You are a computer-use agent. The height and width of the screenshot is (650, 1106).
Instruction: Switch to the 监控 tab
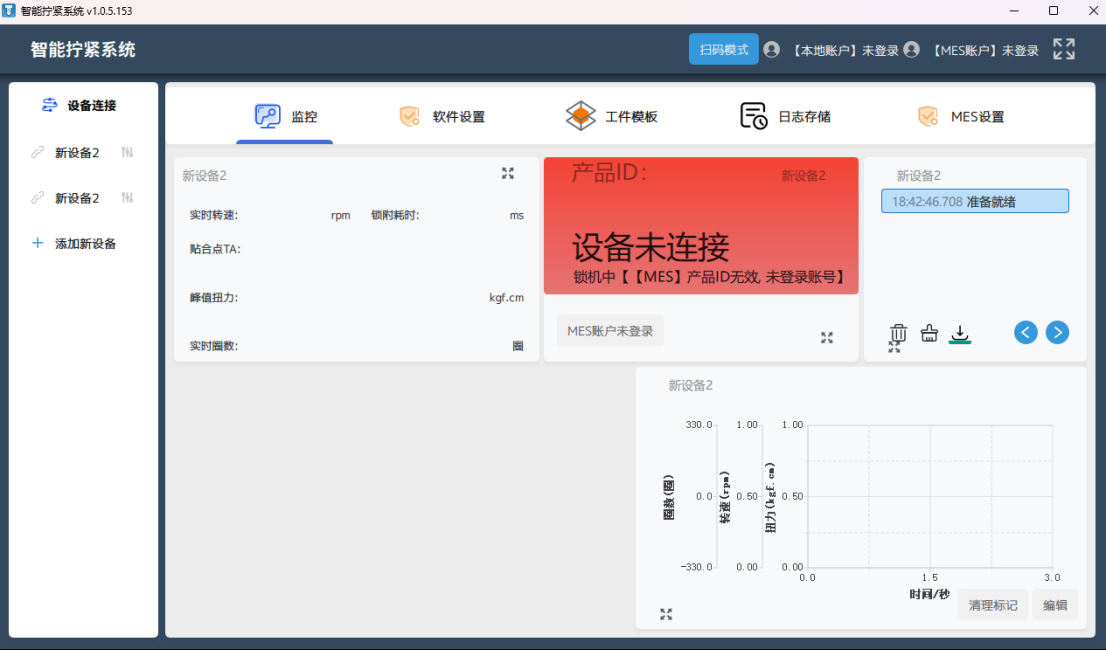pyautogui.click(x=285, y=116)
